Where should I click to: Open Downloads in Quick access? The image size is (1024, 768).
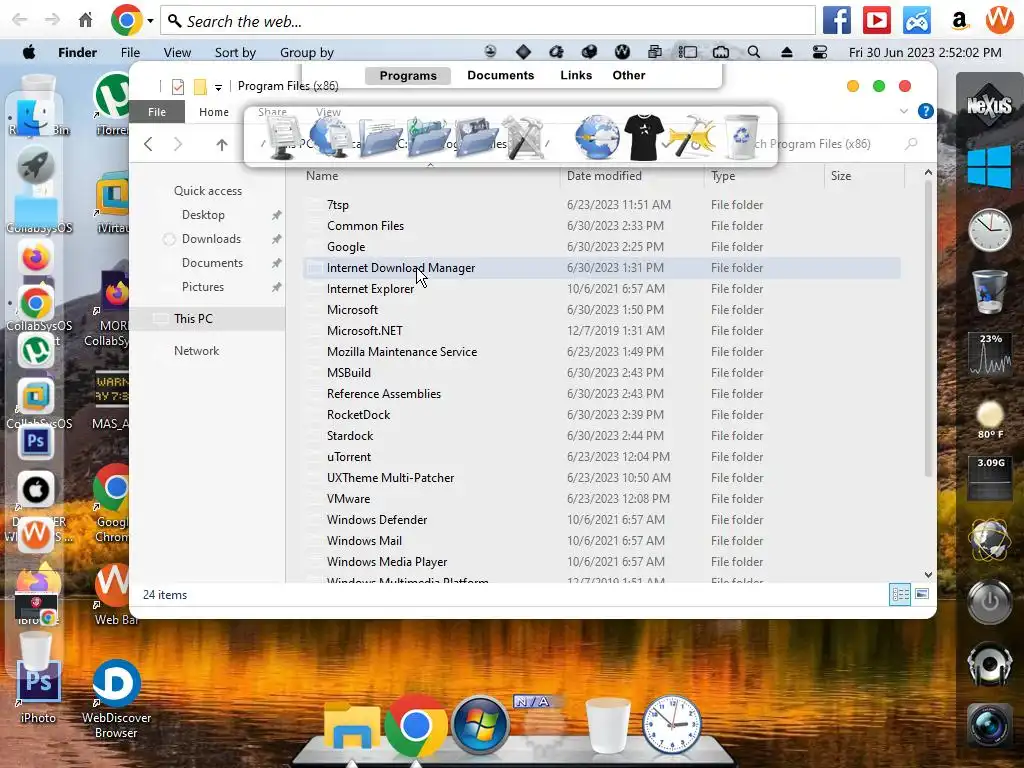(211, 239)
